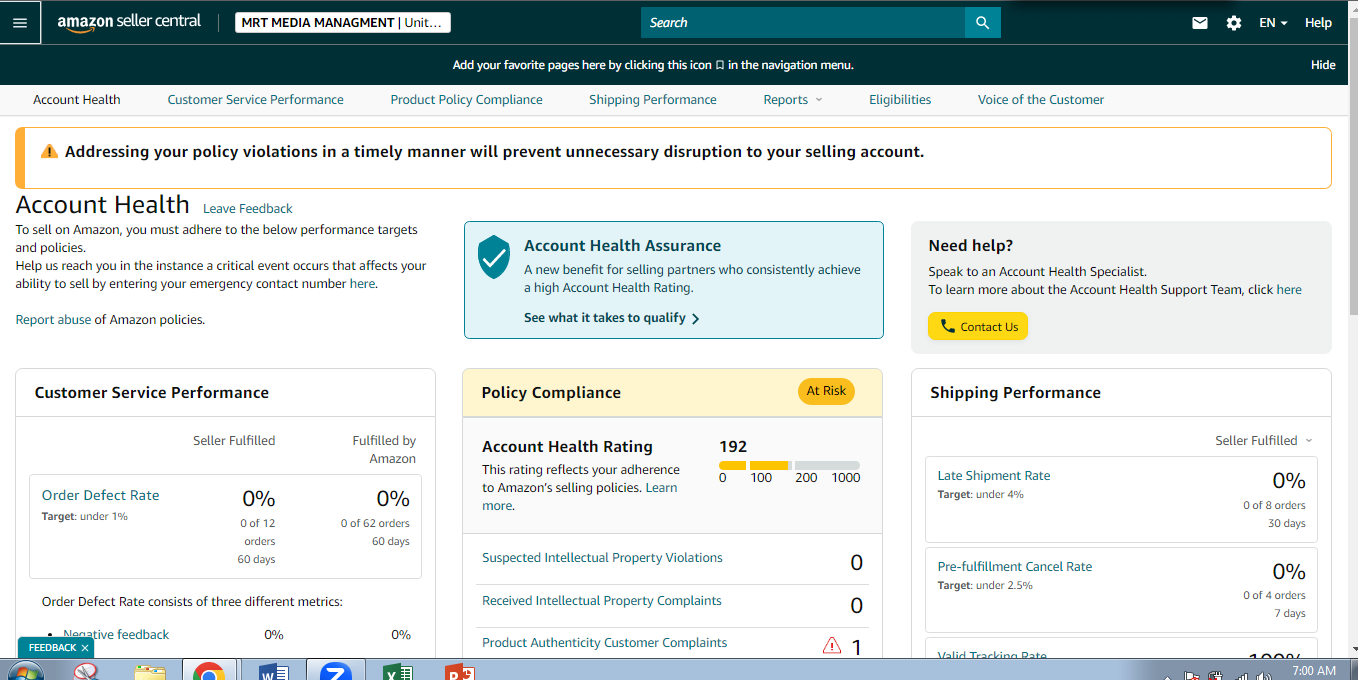1358x680 pixels.
Task: Open See what it takes to qualify
Action: pyautogui.click(x=612, y=318)
